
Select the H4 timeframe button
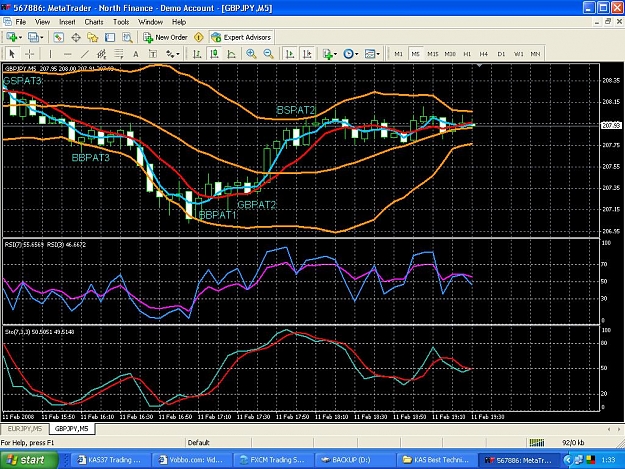point(484,54)
